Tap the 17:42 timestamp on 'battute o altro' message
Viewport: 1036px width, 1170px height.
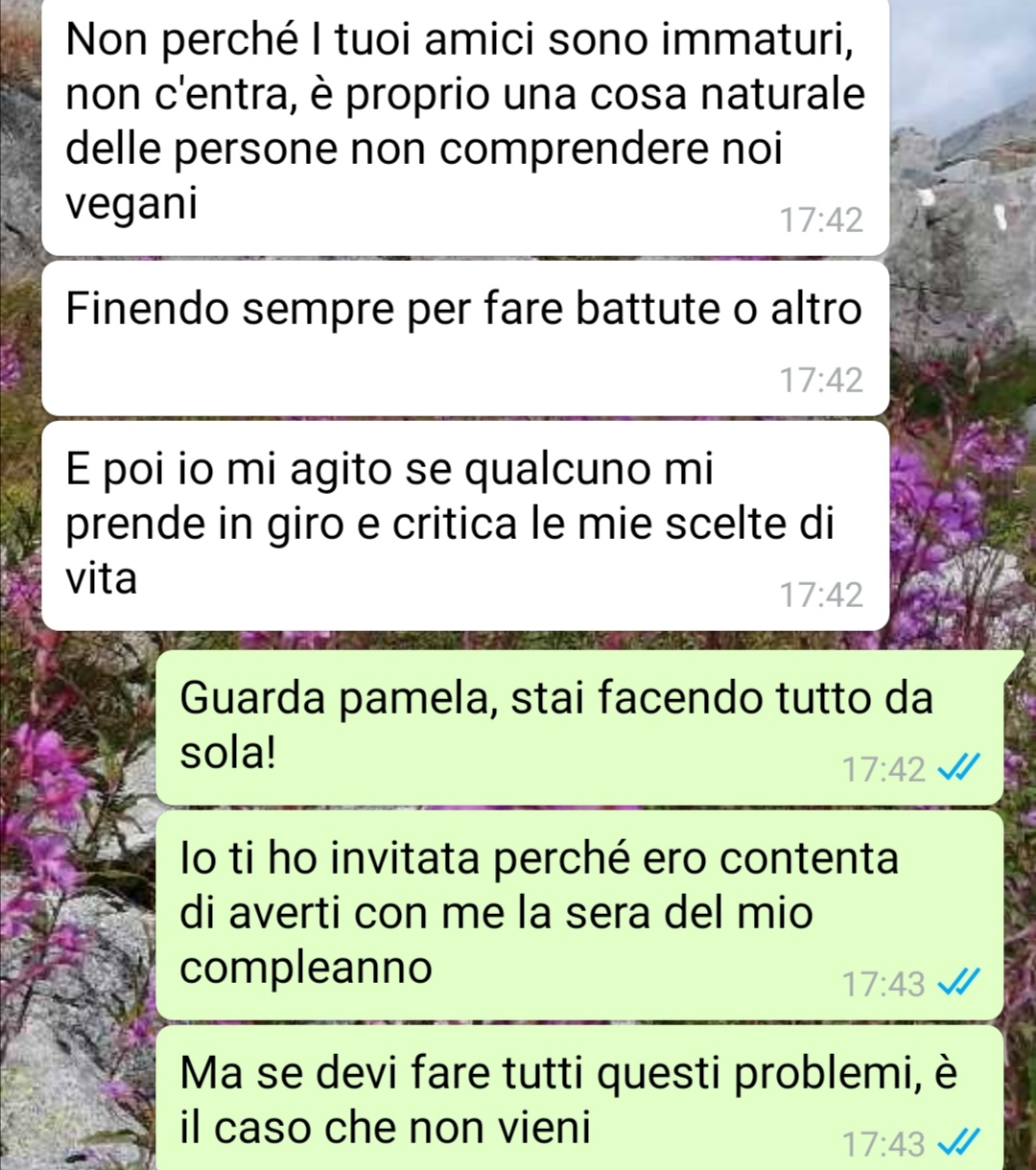pyautogui.click(x=821, y=381)
